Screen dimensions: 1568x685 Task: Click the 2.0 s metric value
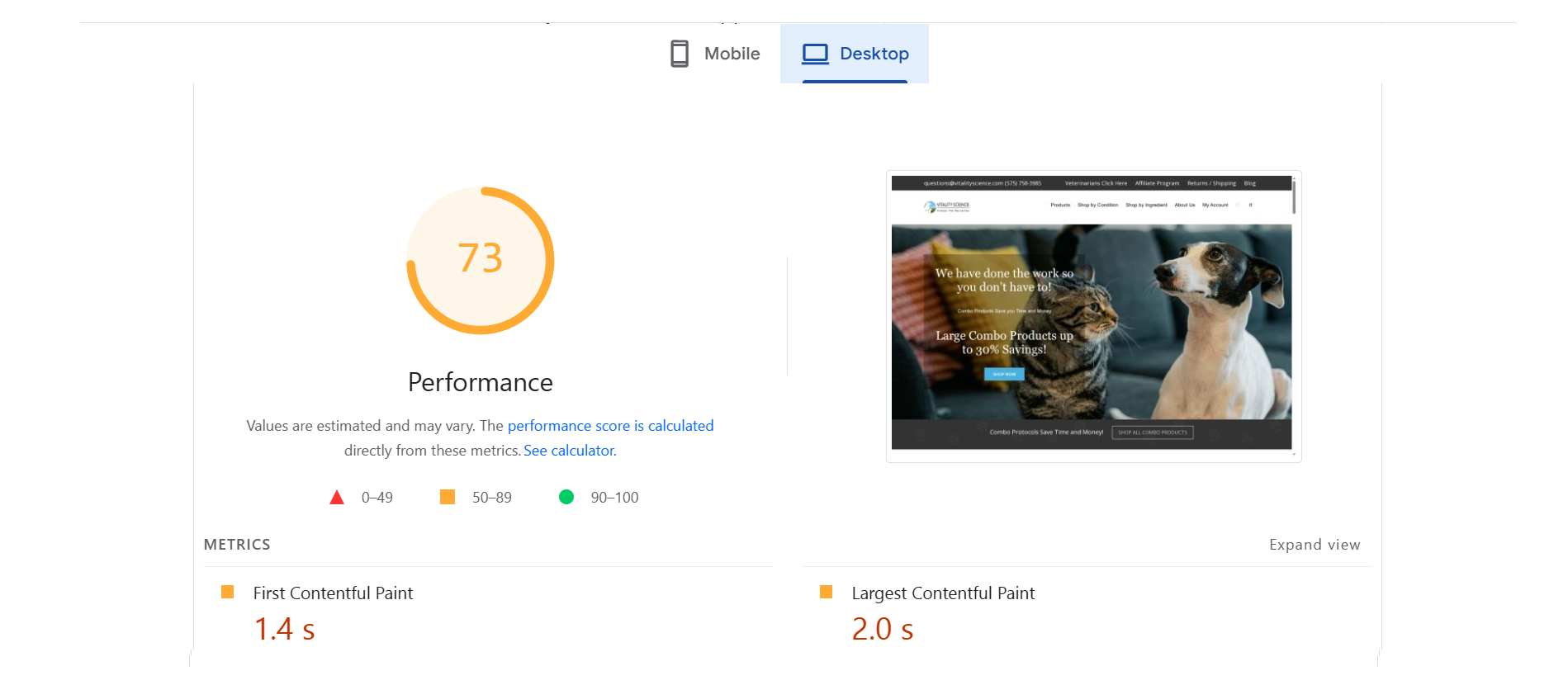(883, 630)
